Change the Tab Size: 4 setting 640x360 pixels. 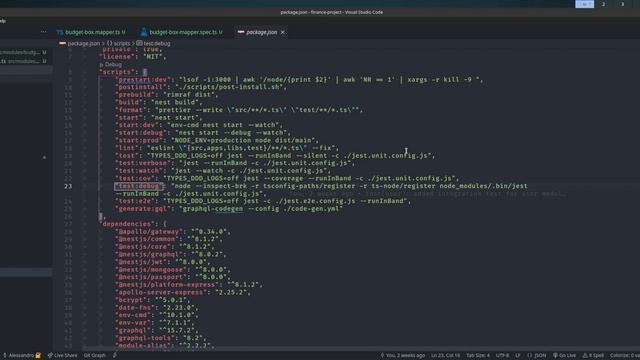(478, 356)
